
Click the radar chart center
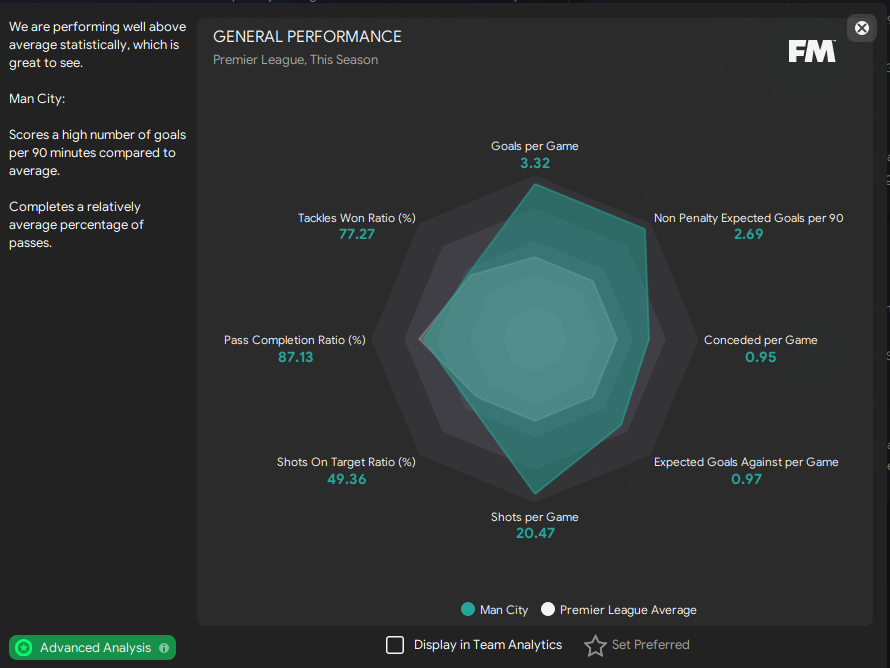(x=535, y=339)
